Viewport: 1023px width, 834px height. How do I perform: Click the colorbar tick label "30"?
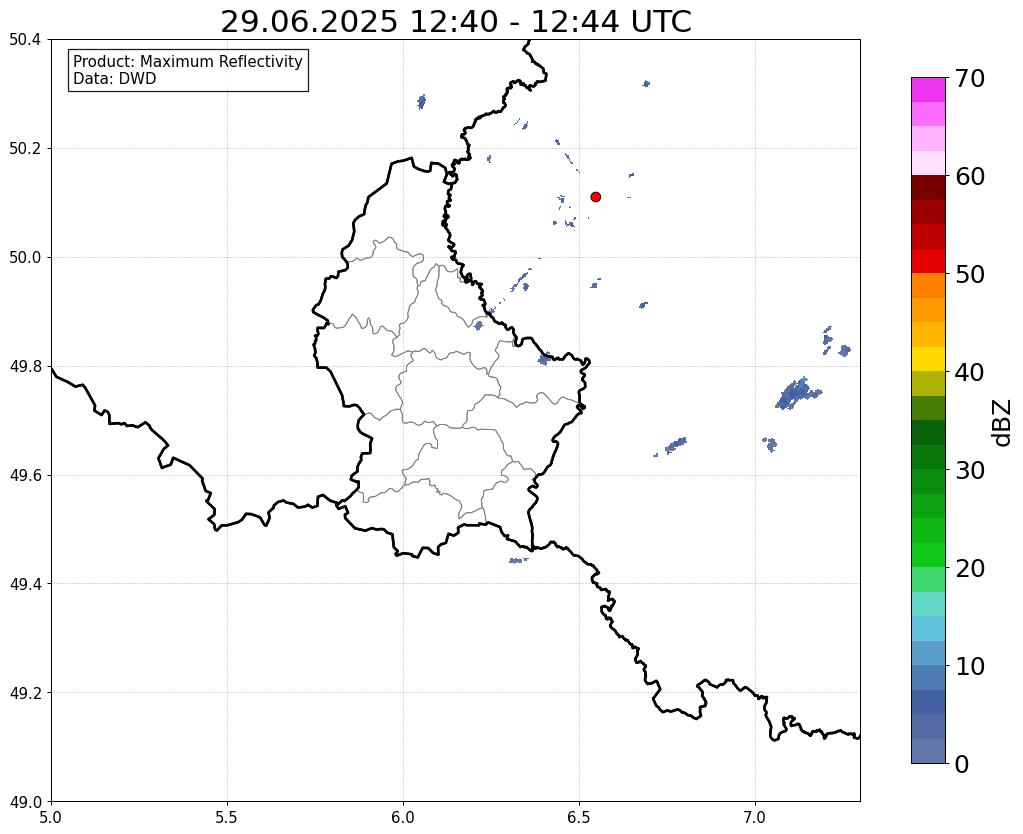970,470
